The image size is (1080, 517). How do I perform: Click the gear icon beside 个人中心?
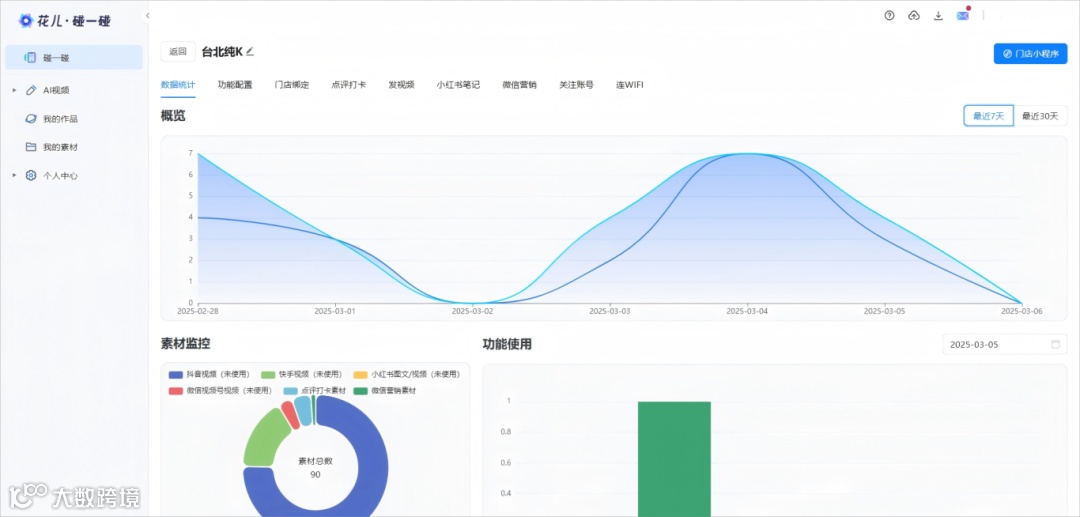coord(30,176)
